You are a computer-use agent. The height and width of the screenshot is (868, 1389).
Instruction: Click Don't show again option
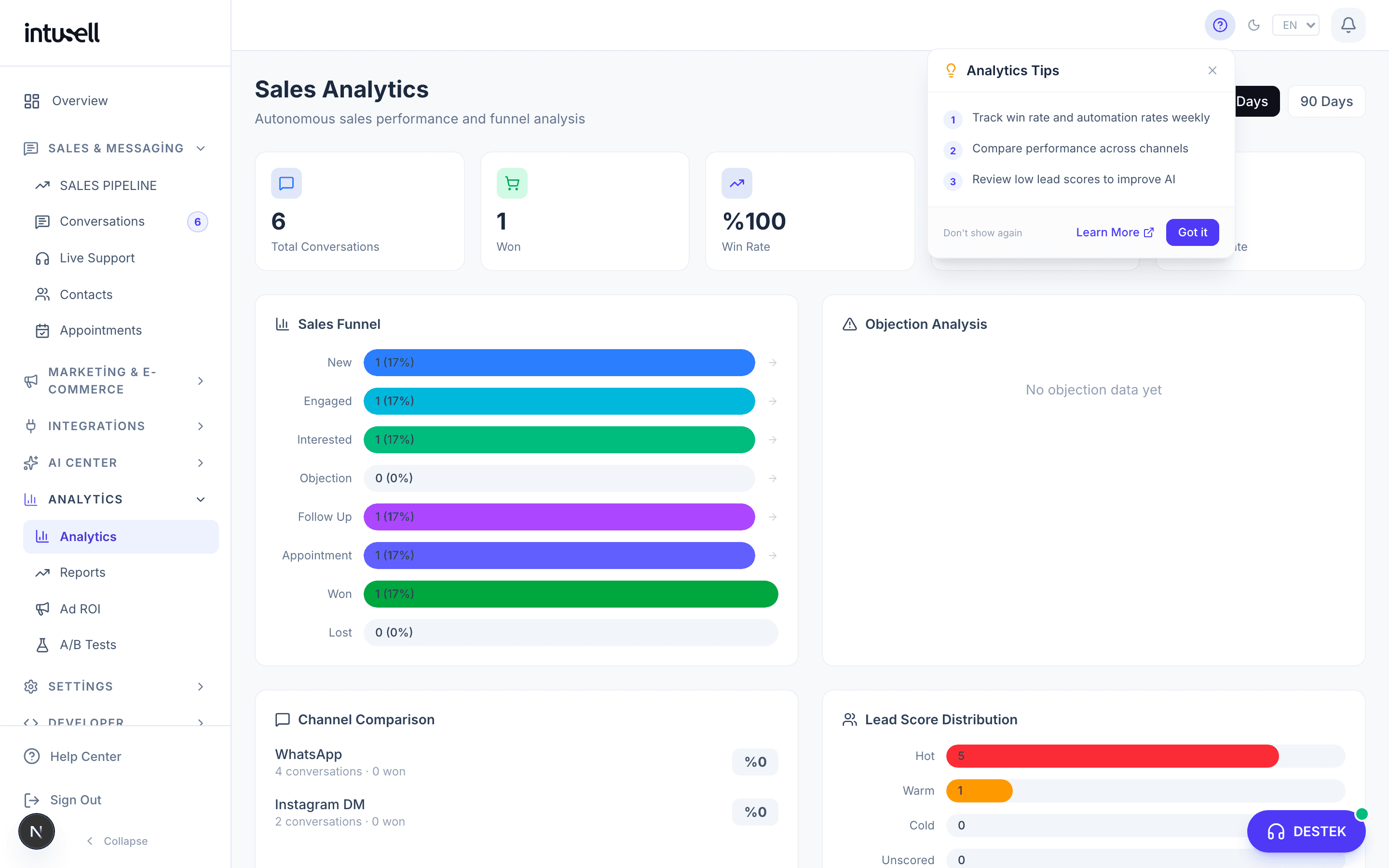pos(982,232)
